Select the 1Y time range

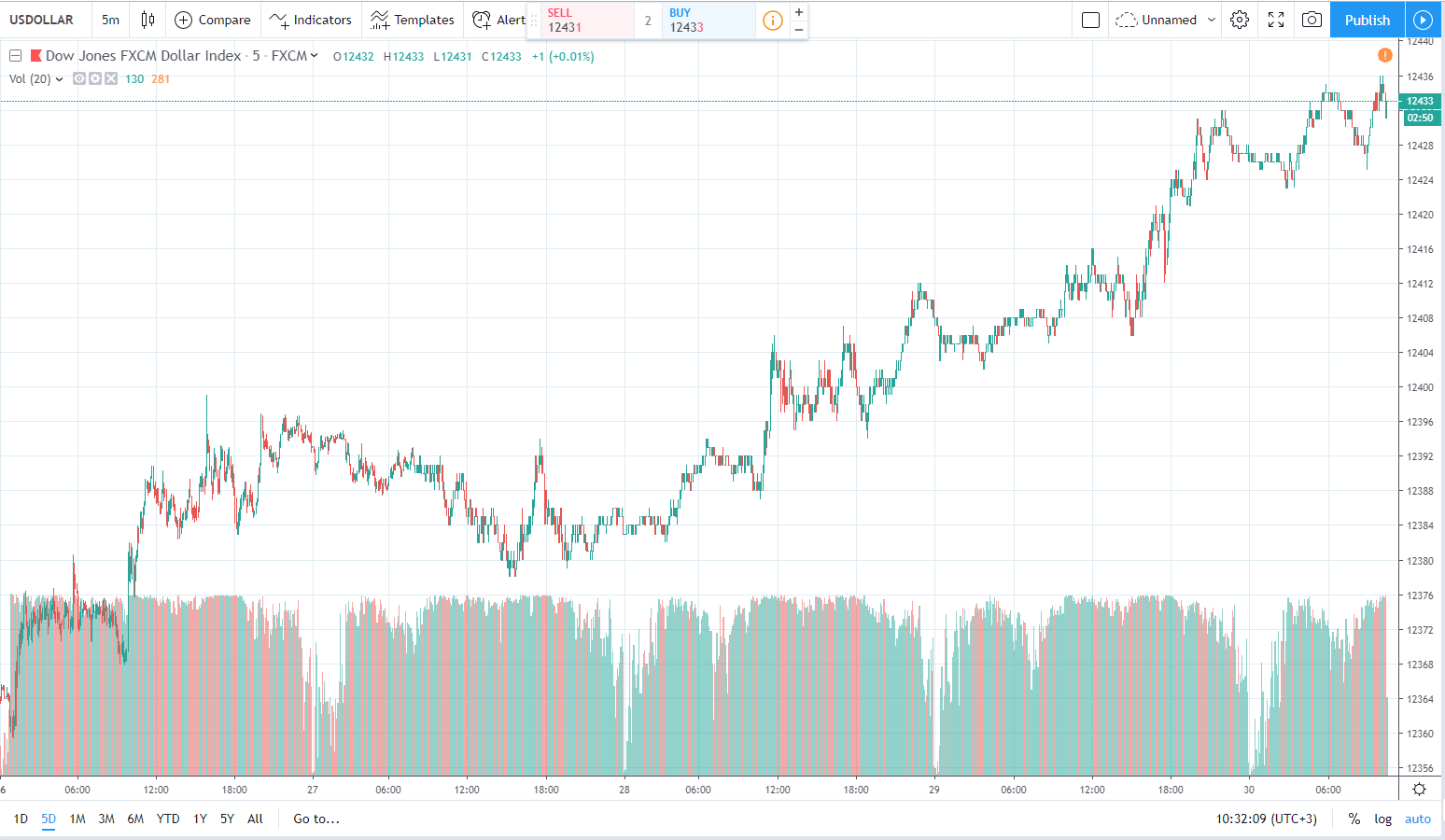[200, 819]
